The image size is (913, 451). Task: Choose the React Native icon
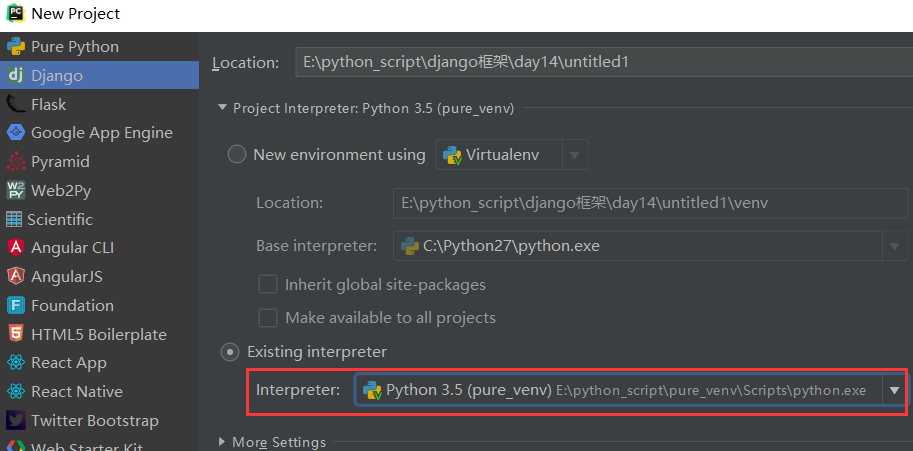15,392
